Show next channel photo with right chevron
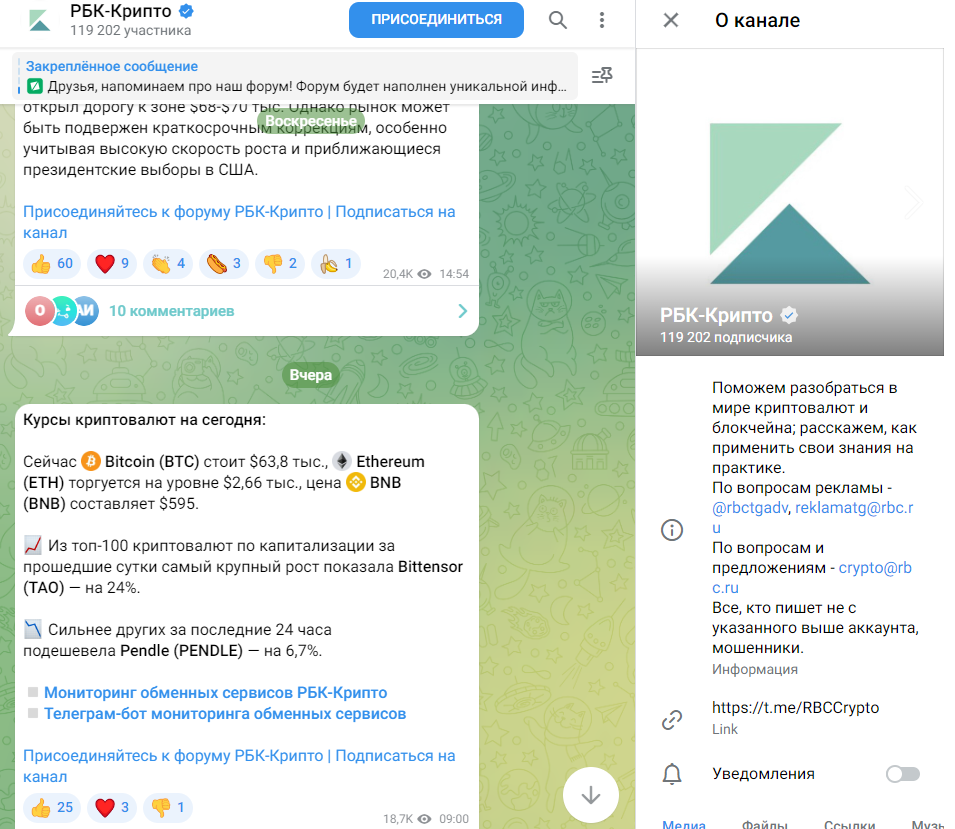Screen dimensions: 955x829 (x=914, y=202)
